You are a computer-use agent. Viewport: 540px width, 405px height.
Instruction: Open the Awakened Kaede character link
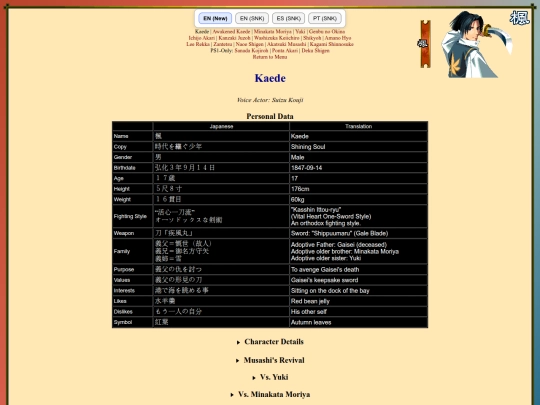pyautogui.click(x=231, y=31)
